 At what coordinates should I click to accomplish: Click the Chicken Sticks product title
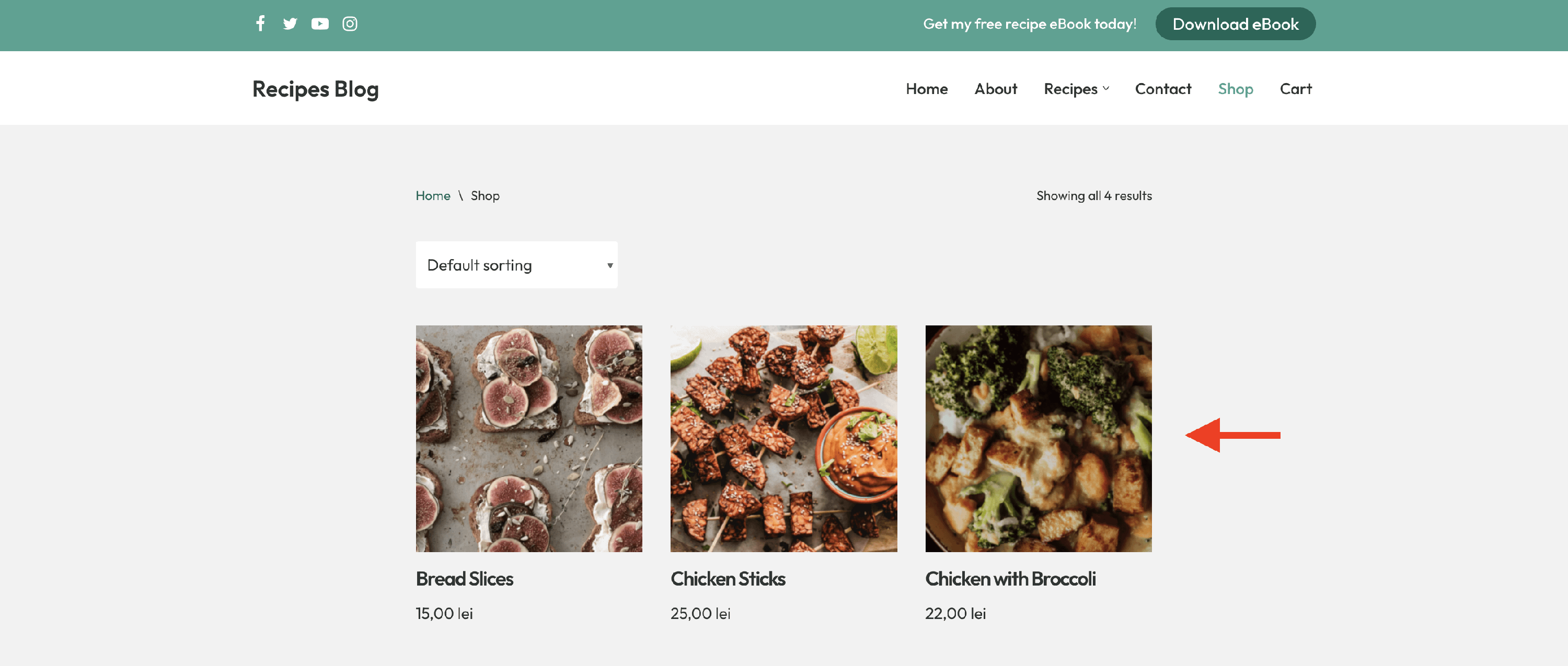point(728,578)
